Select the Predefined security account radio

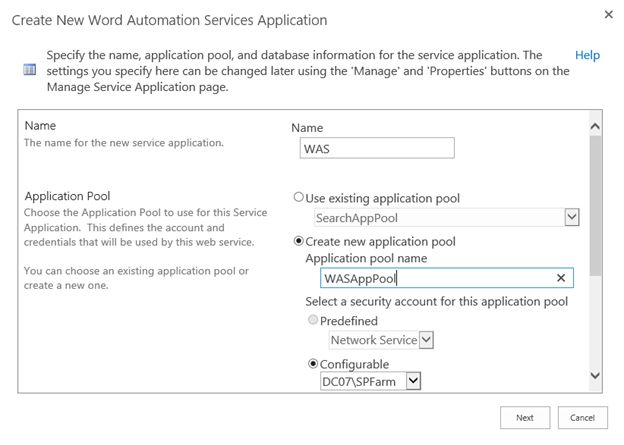coord(314,320)
